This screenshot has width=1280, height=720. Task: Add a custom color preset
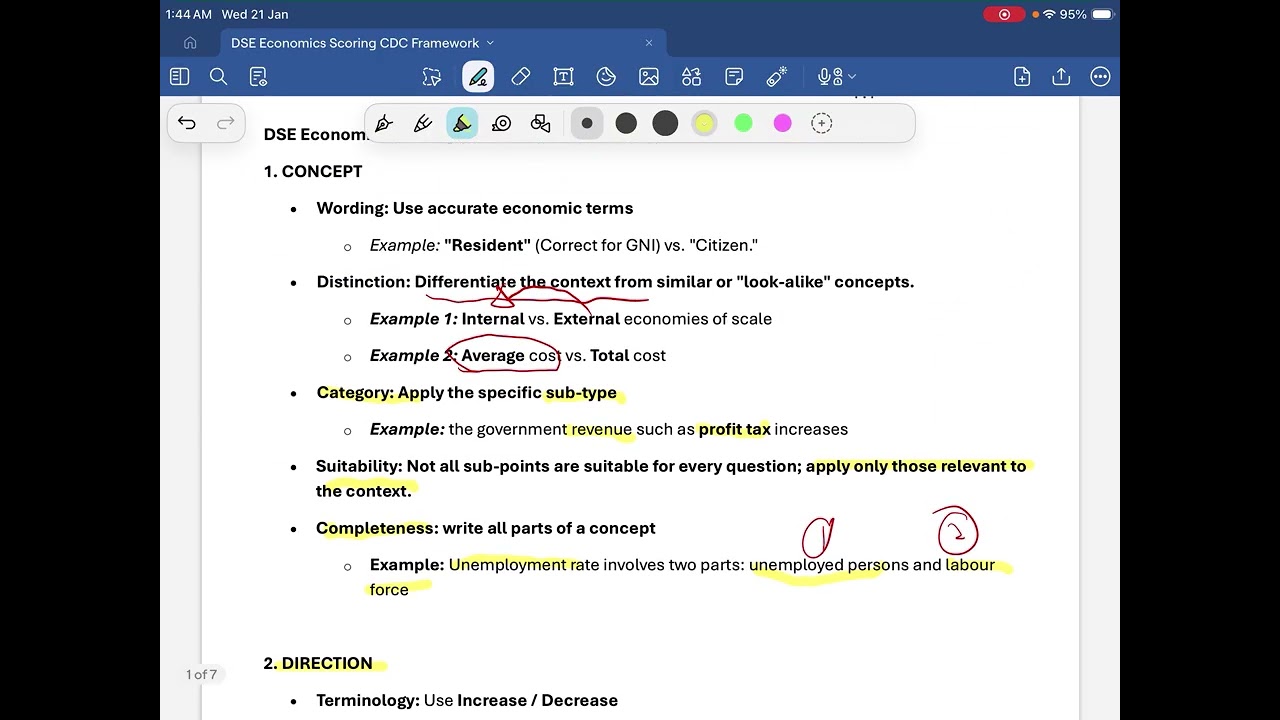coord(822,123)
